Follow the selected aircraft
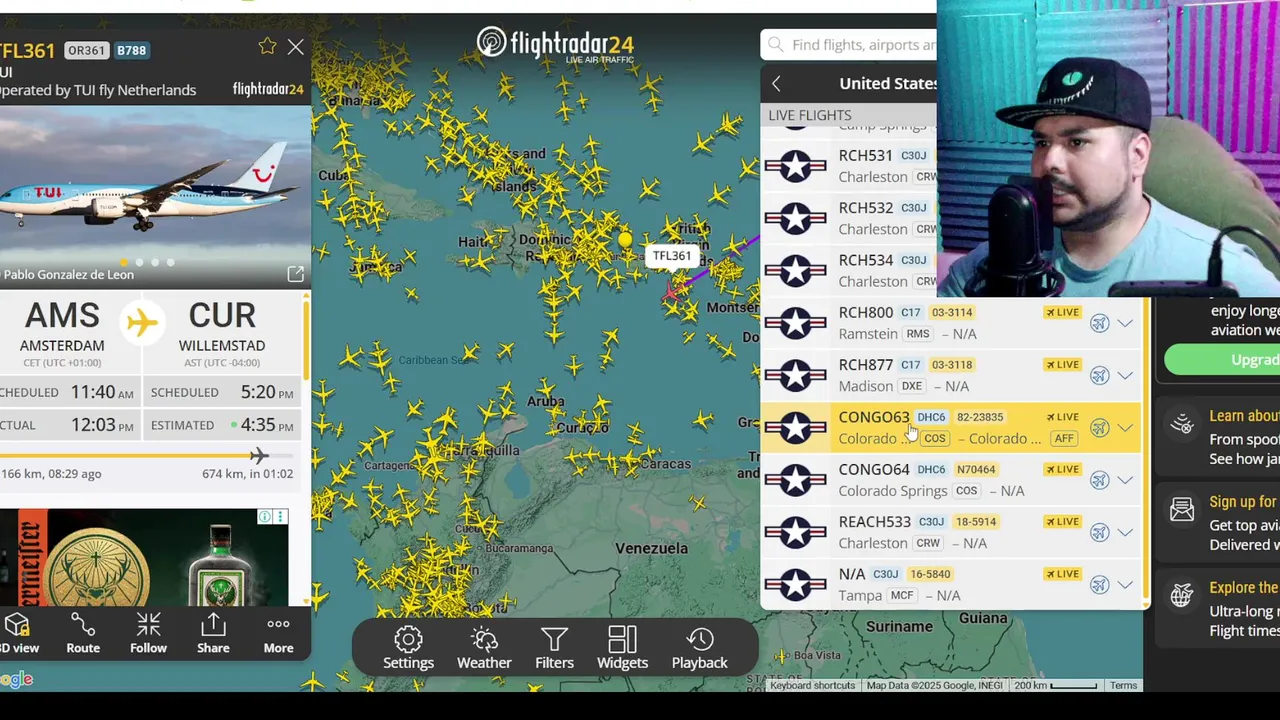The image size is (1280, 720). pos(148,634)
